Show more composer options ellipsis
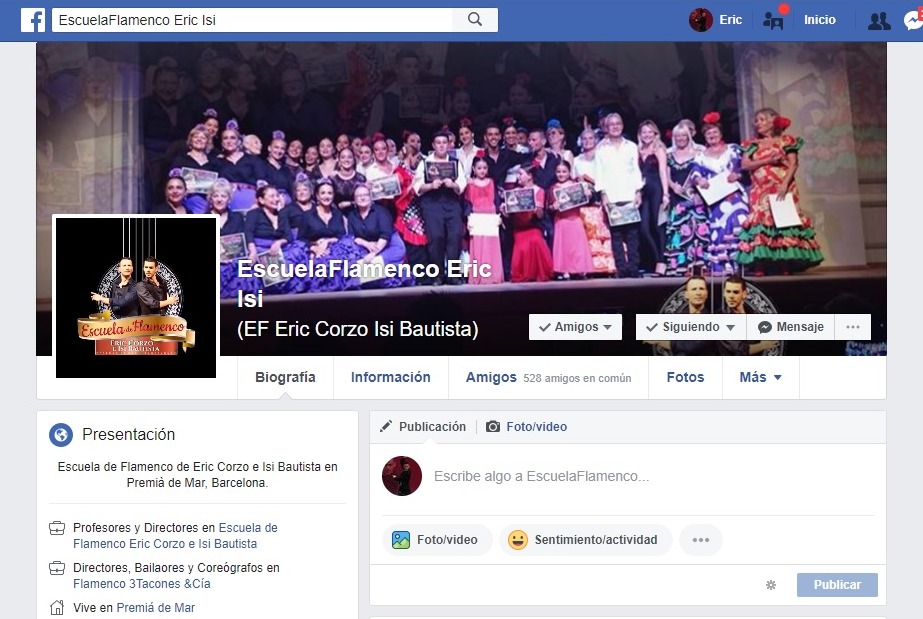This screenshot has height=619, width=923. (x=700, y=540)
